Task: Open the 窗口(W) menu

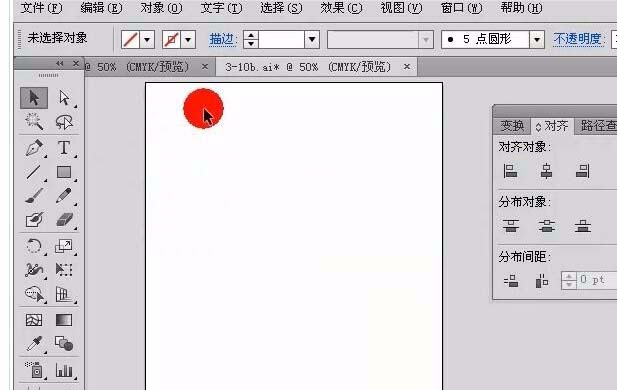Action: pos(461,8)
